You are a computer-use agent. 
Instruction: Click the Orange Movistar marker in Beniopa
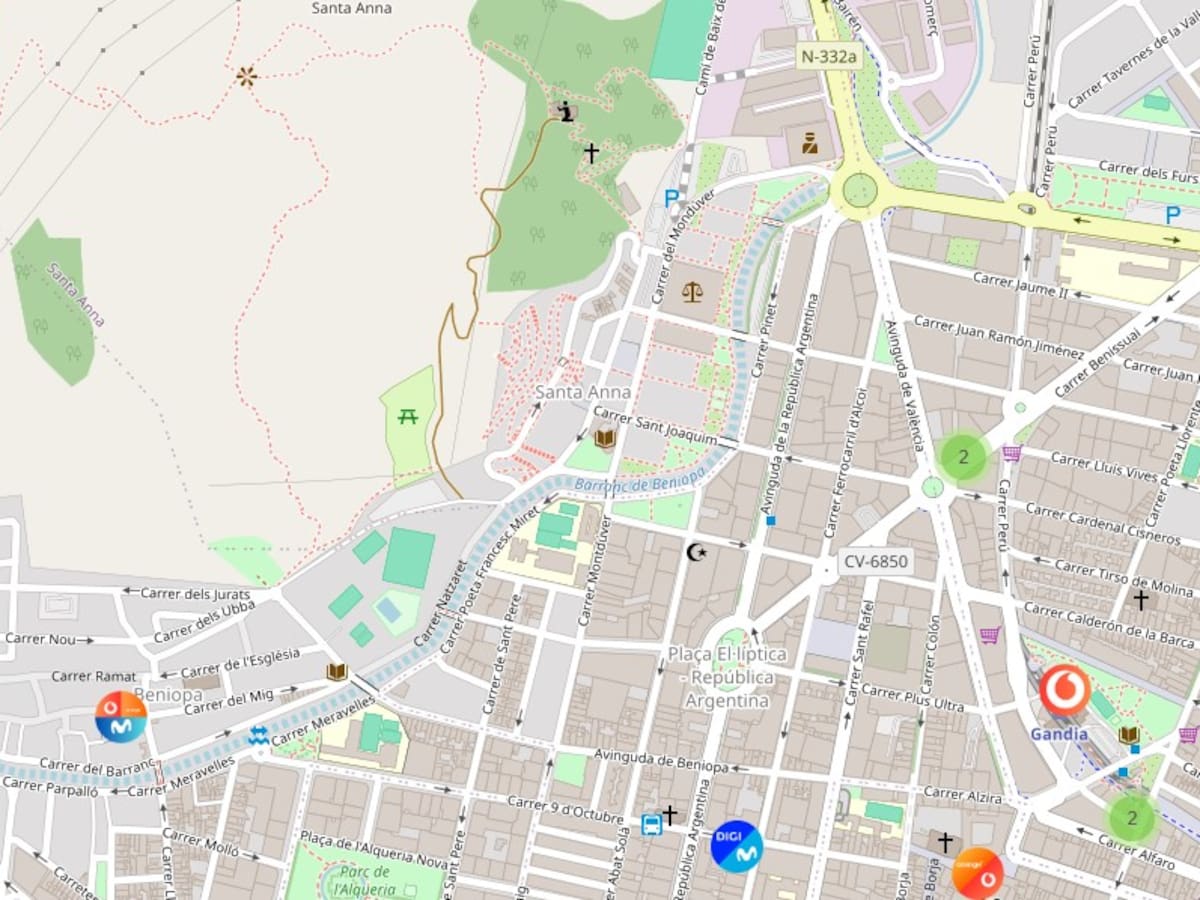[x=121, y=717]
